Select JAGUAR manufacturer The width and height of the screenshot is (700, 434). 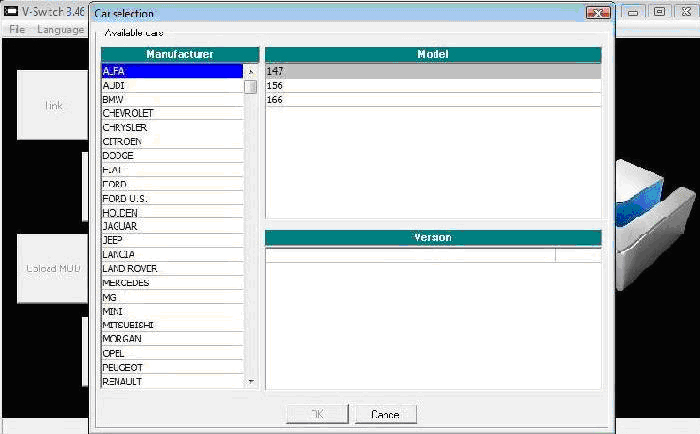172,226
